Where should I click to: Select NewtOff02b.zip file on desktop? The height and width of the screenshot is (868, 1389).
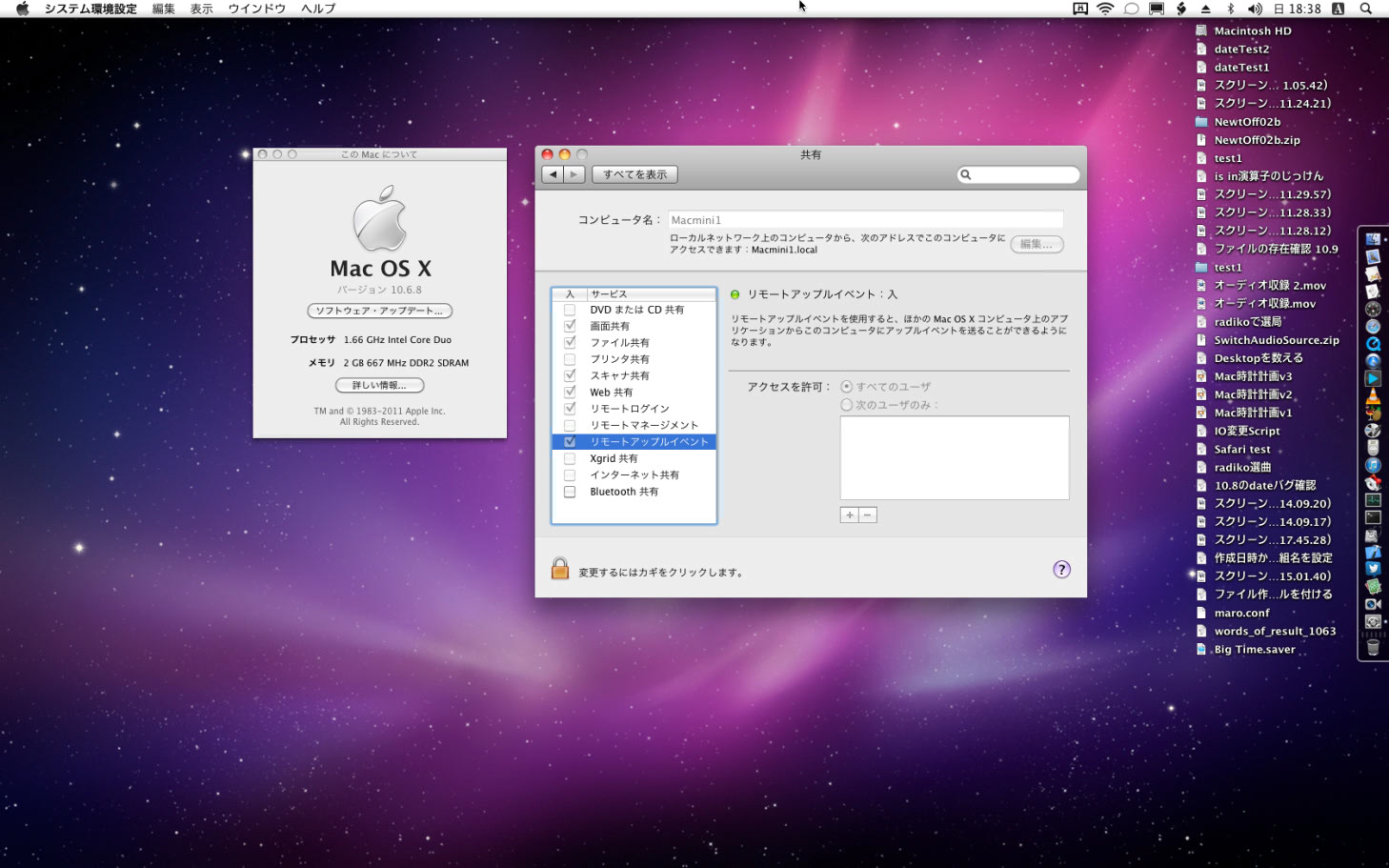point(1247,140)
